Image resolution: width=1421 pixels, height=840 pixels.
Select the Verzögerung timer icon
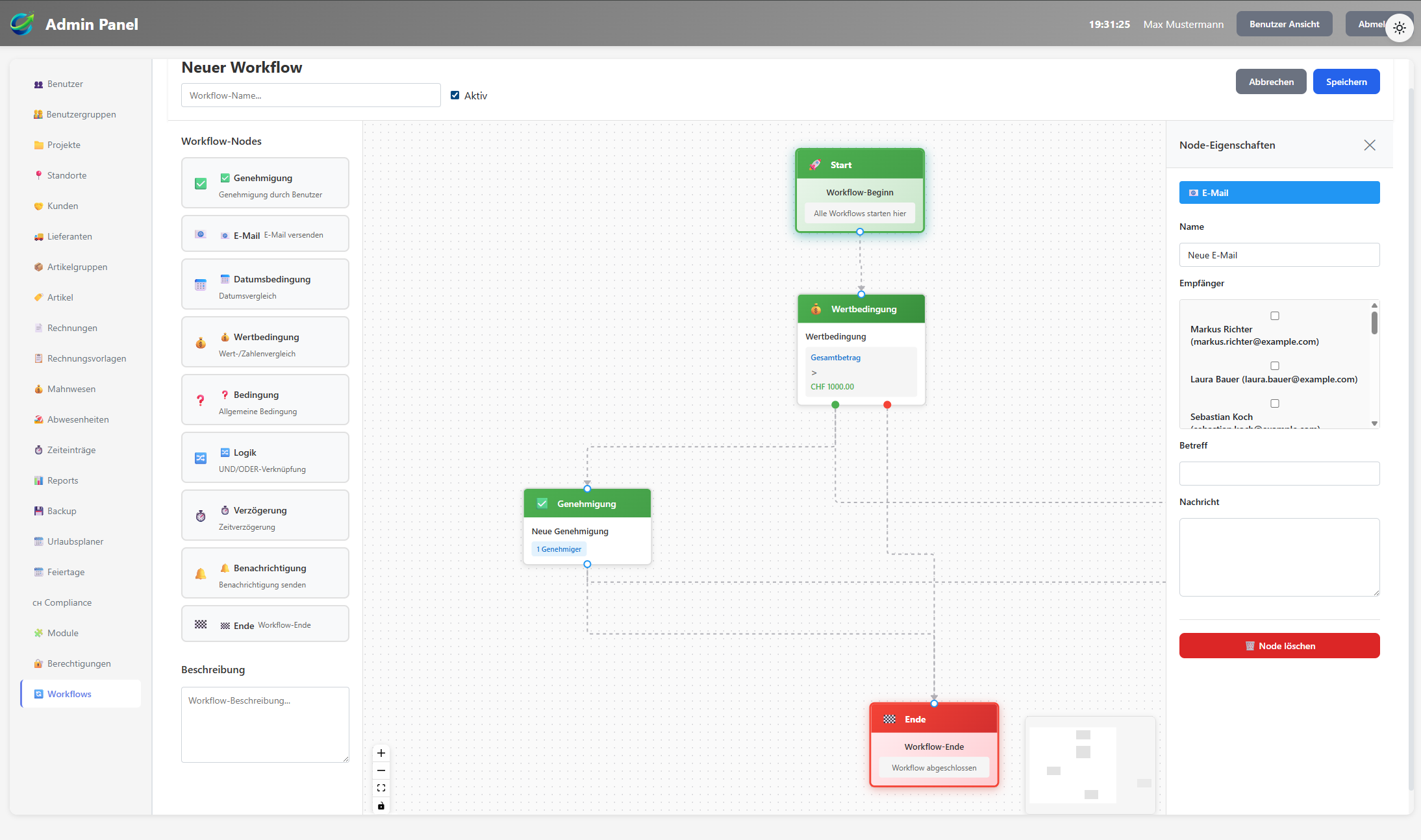click(201, 515)
